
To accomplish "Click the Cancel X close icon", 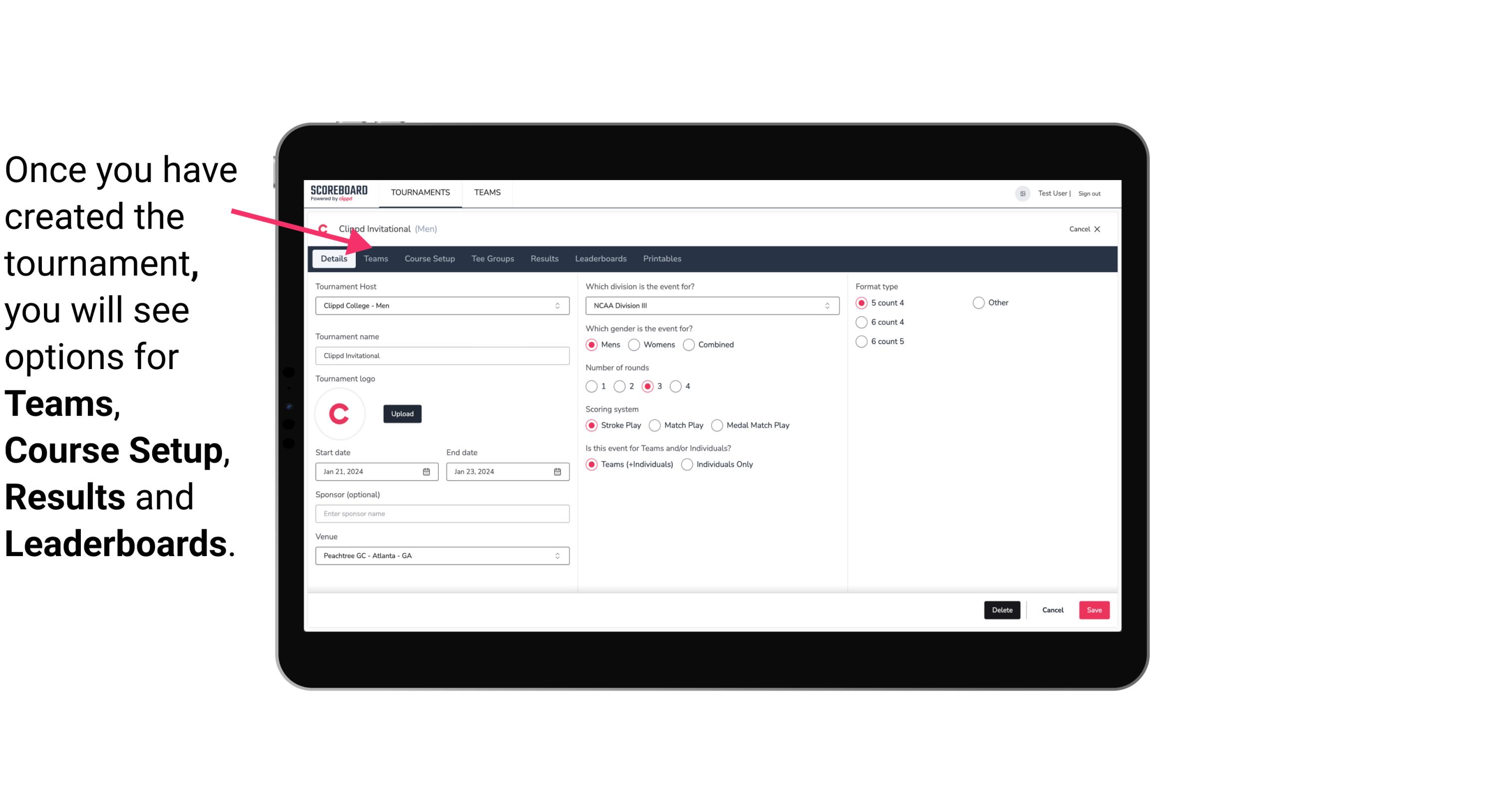I will tap(1097, 228).
